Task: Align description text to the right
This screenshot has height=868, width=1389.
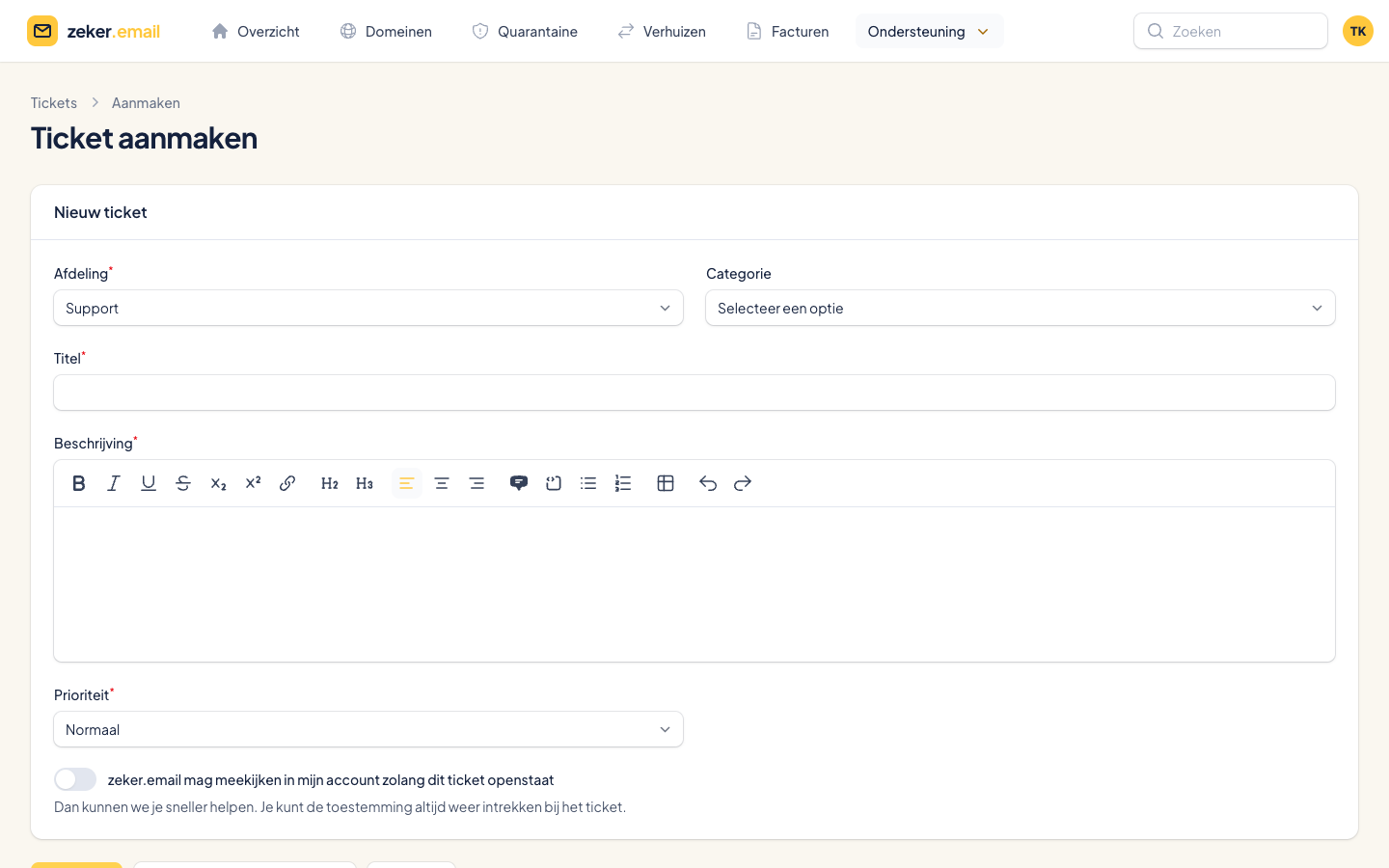Action: pyautogui.click(x=477, y=483)
